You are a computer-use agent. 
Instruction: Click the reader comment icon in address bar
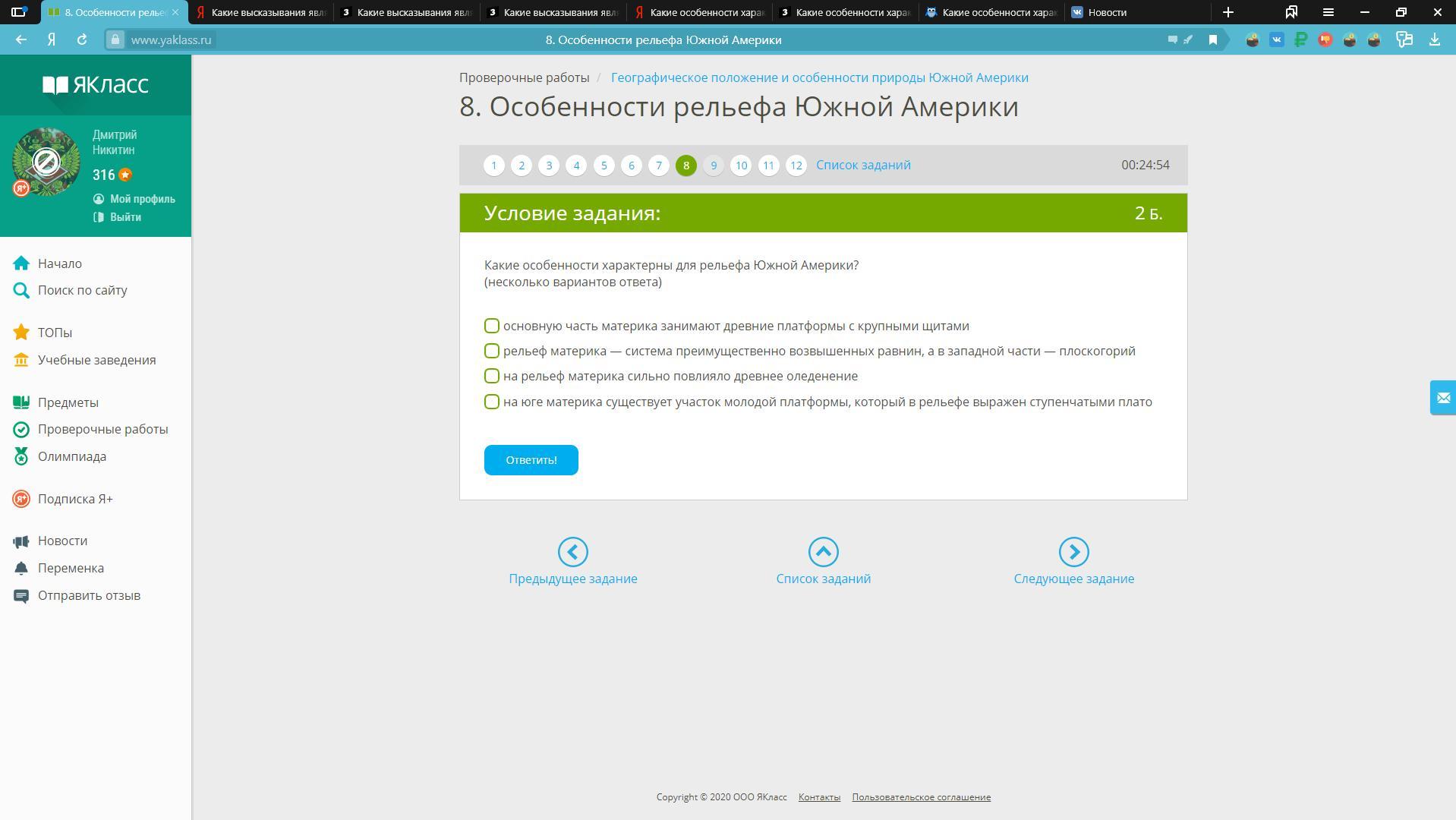point(1173,39)
